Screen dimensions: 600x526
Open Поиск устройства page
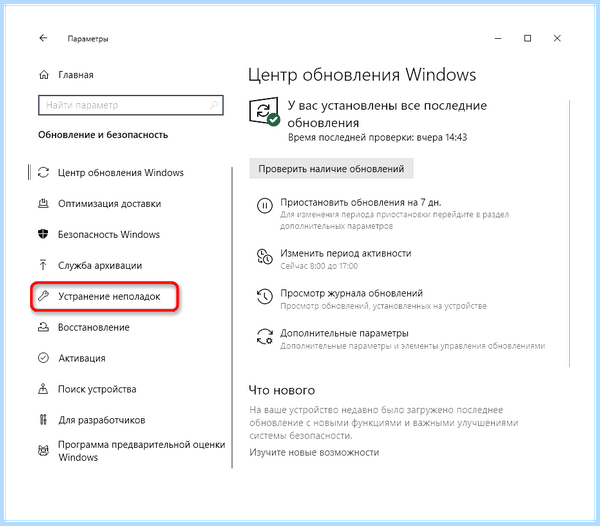pyautogui.click(x=97, y=389)
